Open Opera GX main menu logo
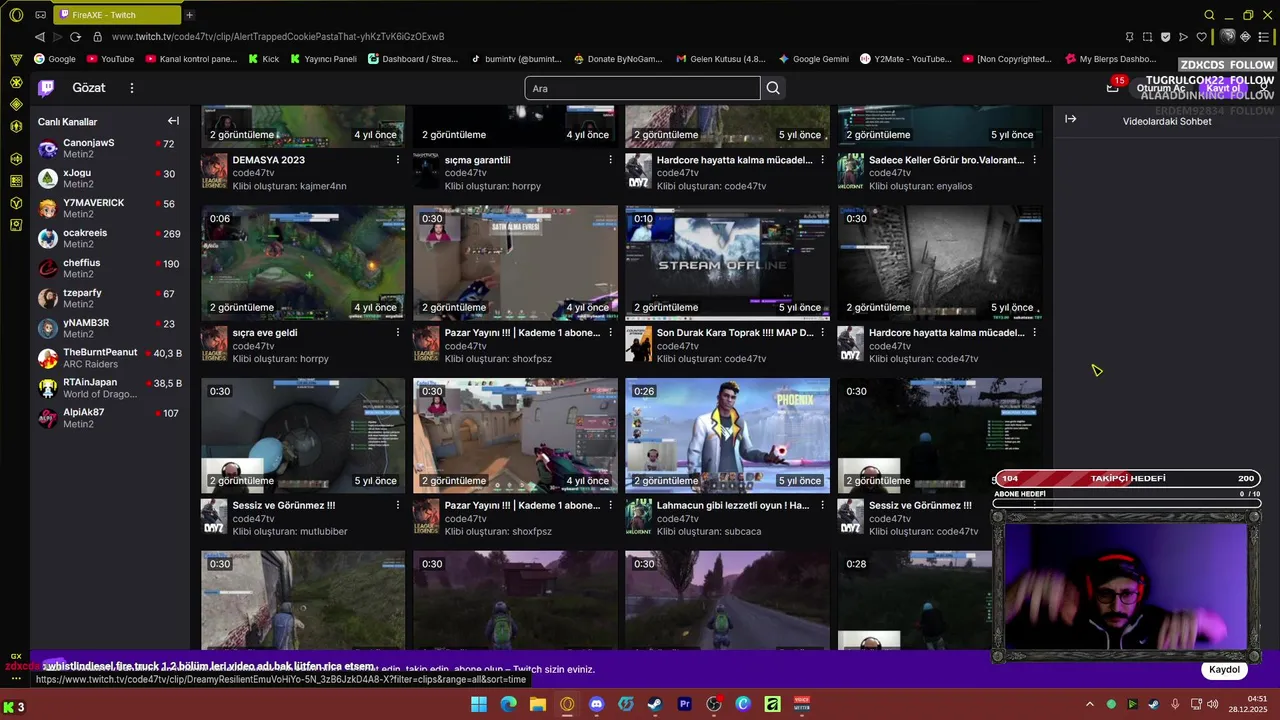Screen dimensions: 1280x720 click(16, 15)
